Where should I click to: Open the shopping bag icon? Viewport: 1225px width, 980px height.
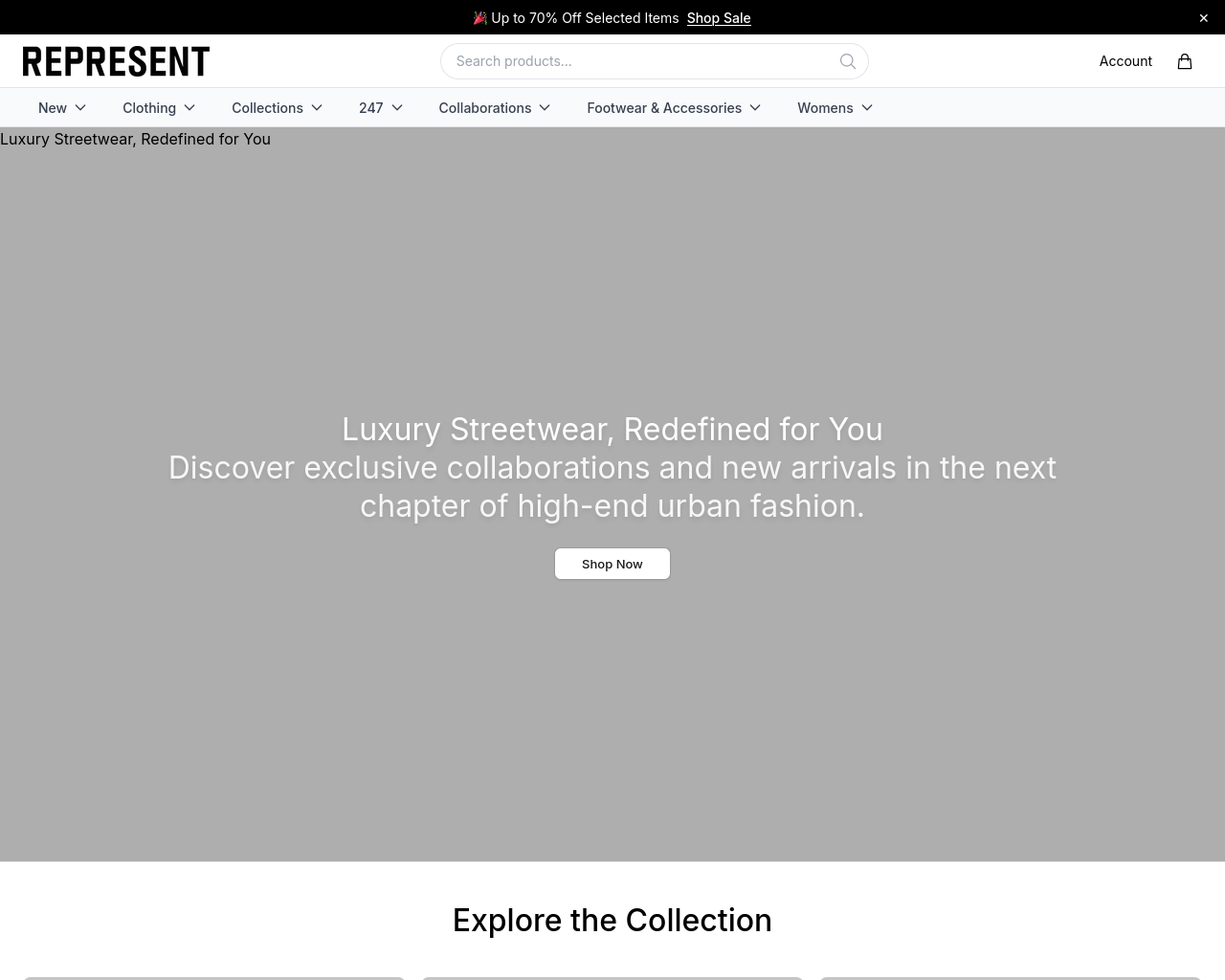[x=1185, y=61]
